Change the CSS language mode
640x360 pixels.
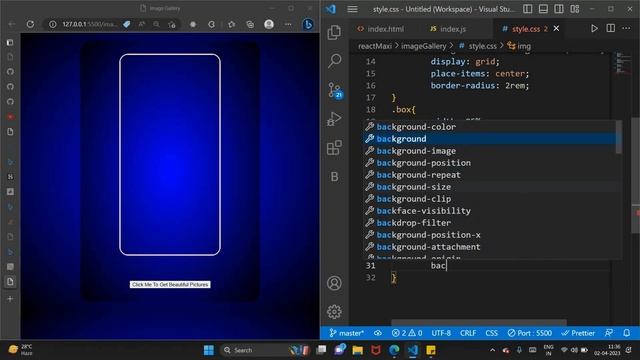(491, 333)
